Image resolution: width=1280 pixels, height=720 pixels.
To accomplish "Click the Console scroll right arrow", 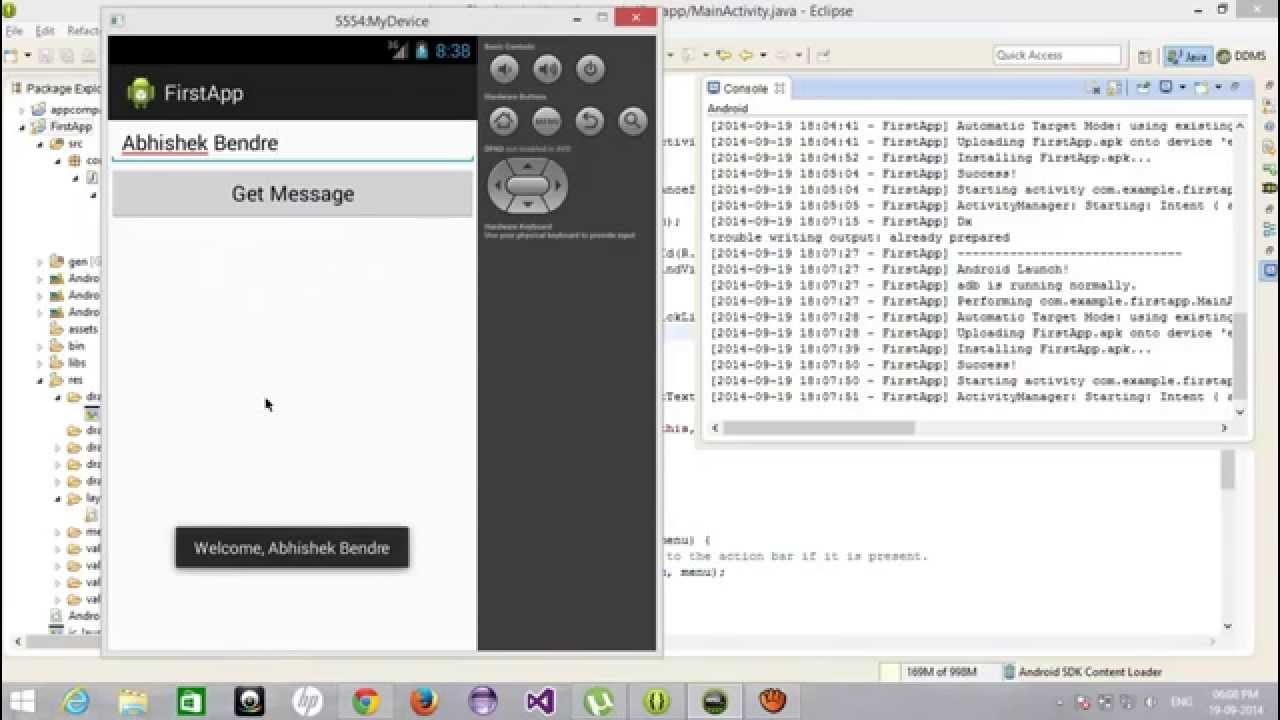I will coord(1223,428).
